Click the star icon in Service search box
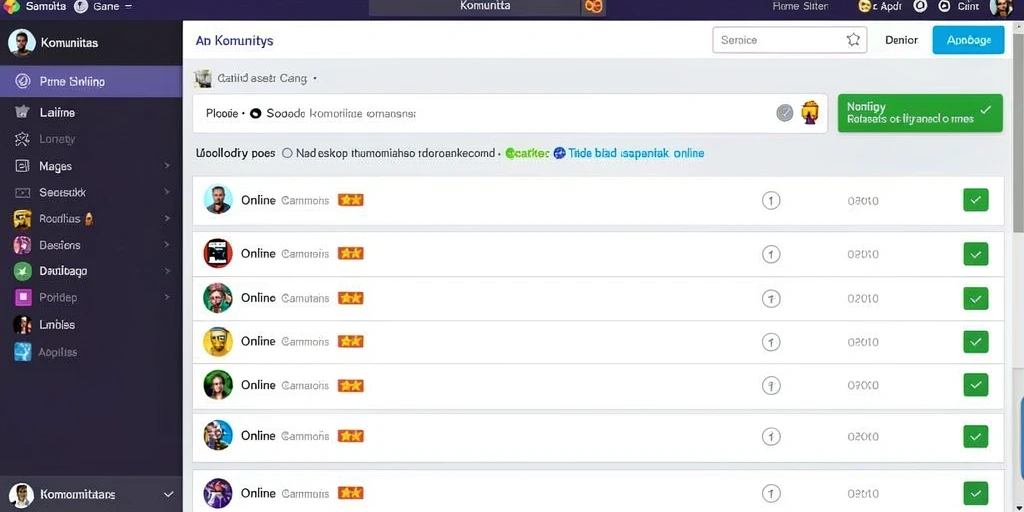 pos(853,40)
